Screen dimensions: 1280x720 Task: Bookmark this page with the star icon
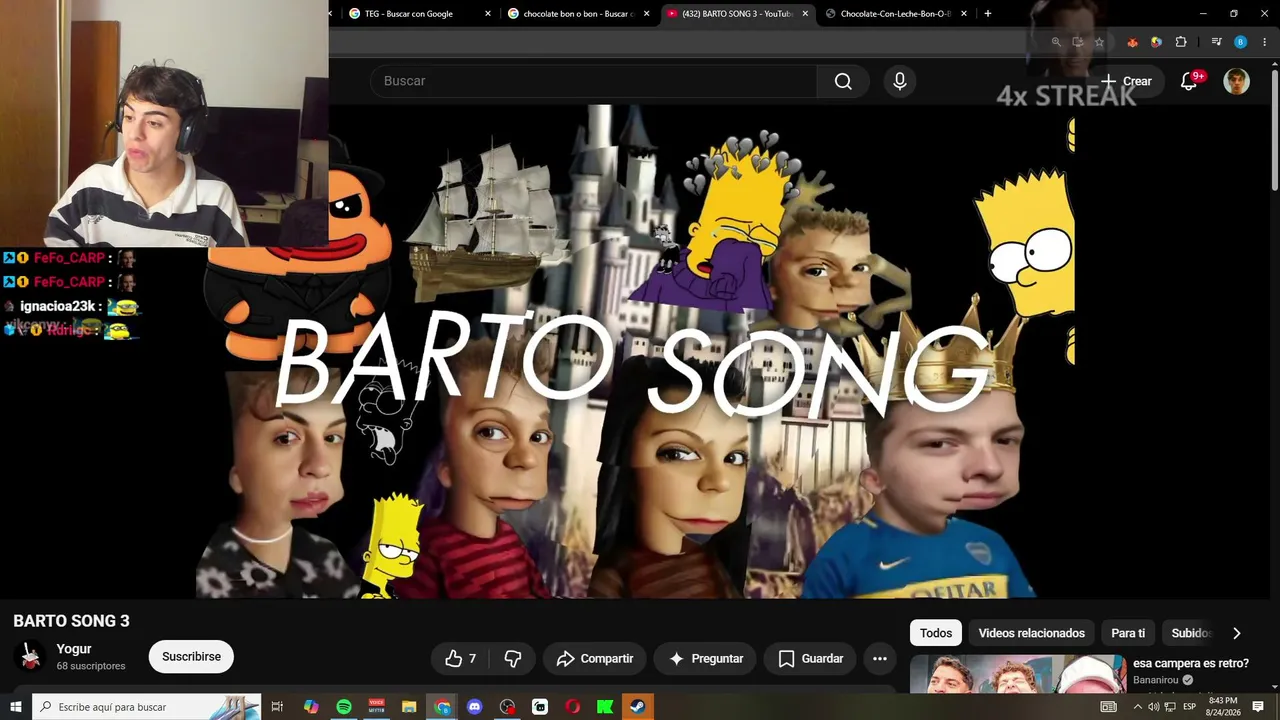[x=1099, y=42]
